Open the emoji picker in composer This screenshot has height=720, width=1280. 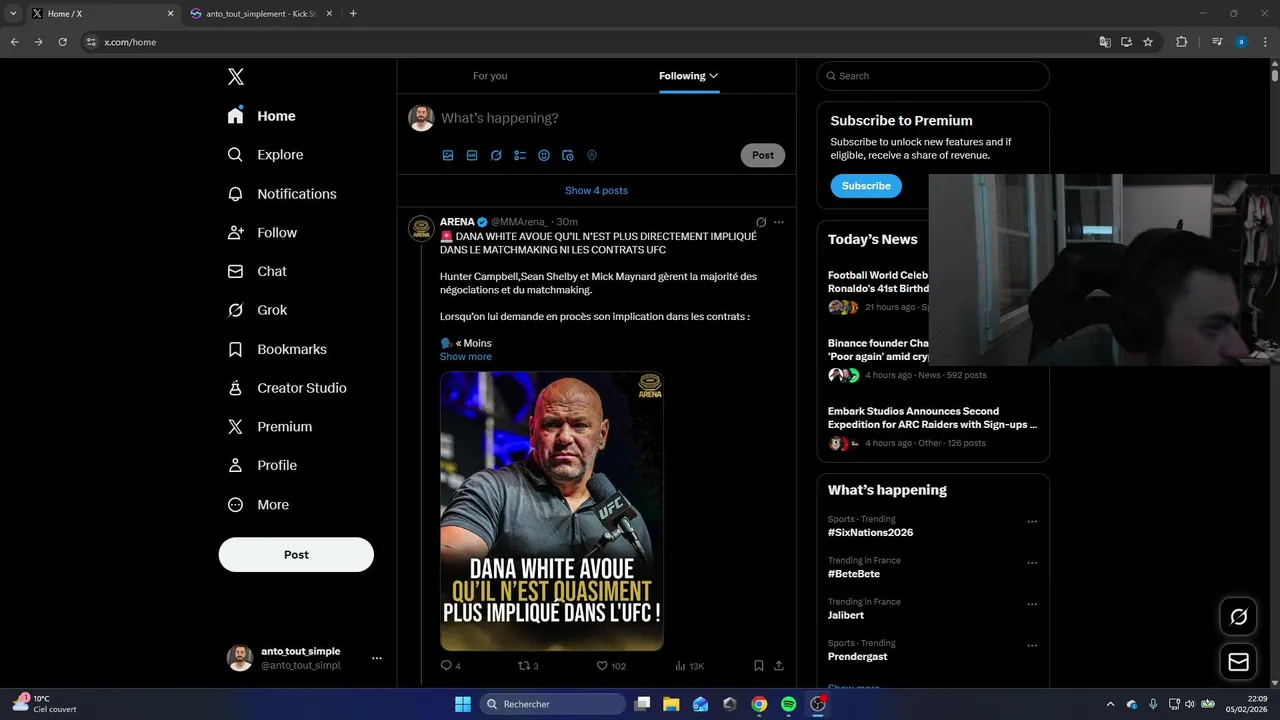click(544, 155)
